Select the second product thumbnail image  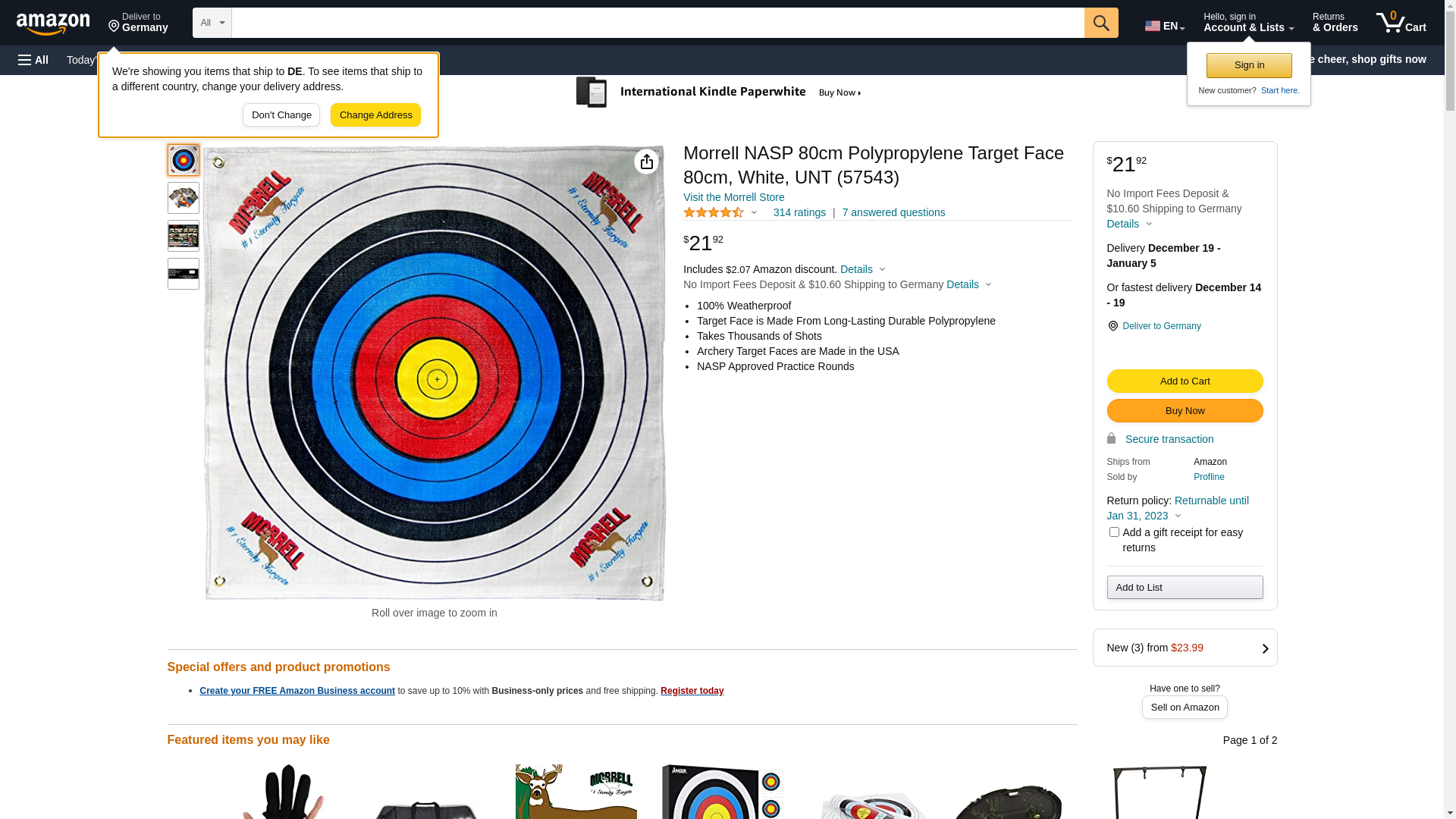tap(184, 198)
